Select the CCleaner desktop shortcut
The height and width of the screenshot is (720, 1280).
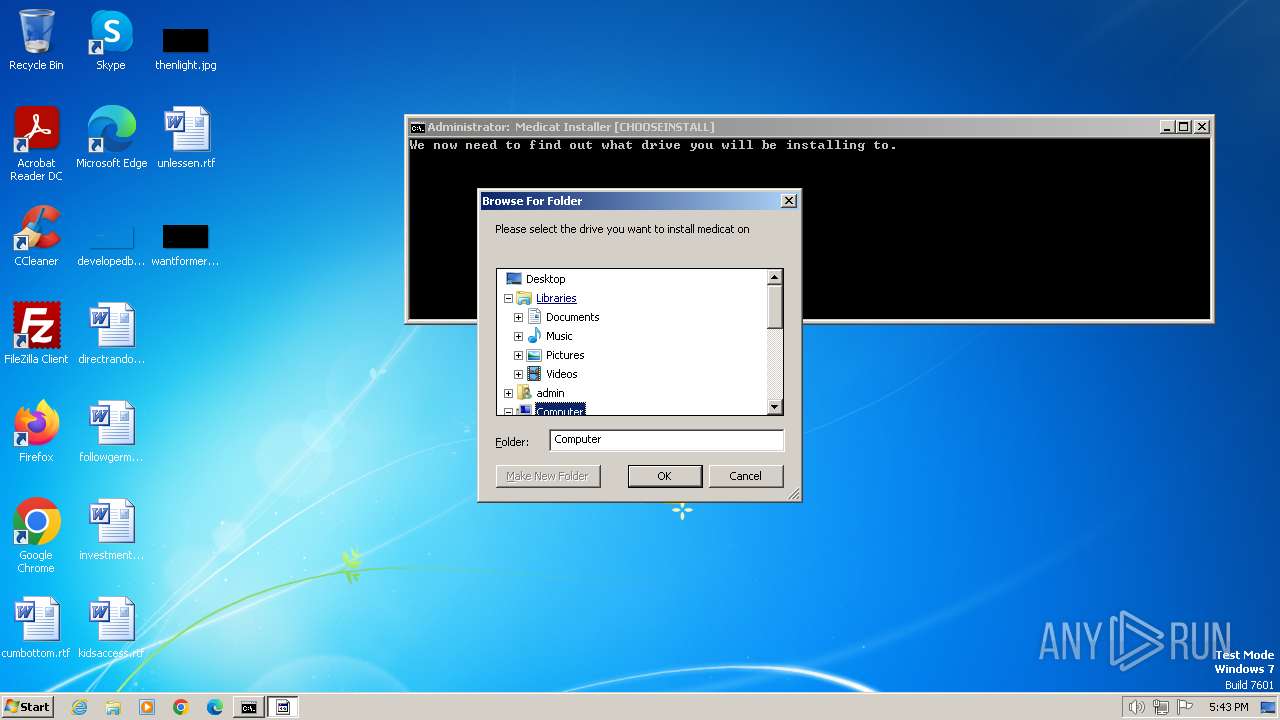[x=36, y=235]
